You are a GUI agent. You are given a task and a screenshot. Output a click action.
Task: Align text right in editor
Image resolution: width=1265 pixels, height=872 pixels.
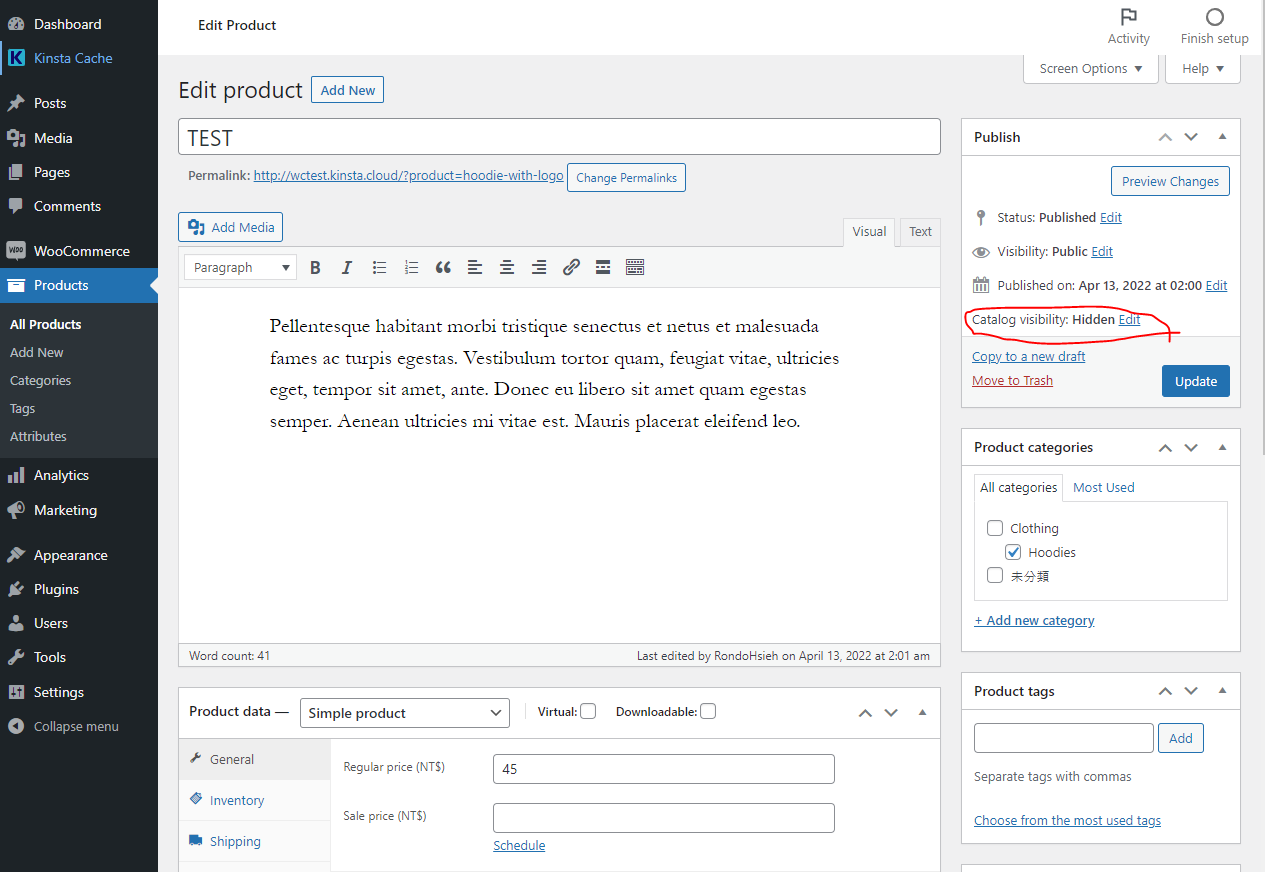(x=539, y=267)
